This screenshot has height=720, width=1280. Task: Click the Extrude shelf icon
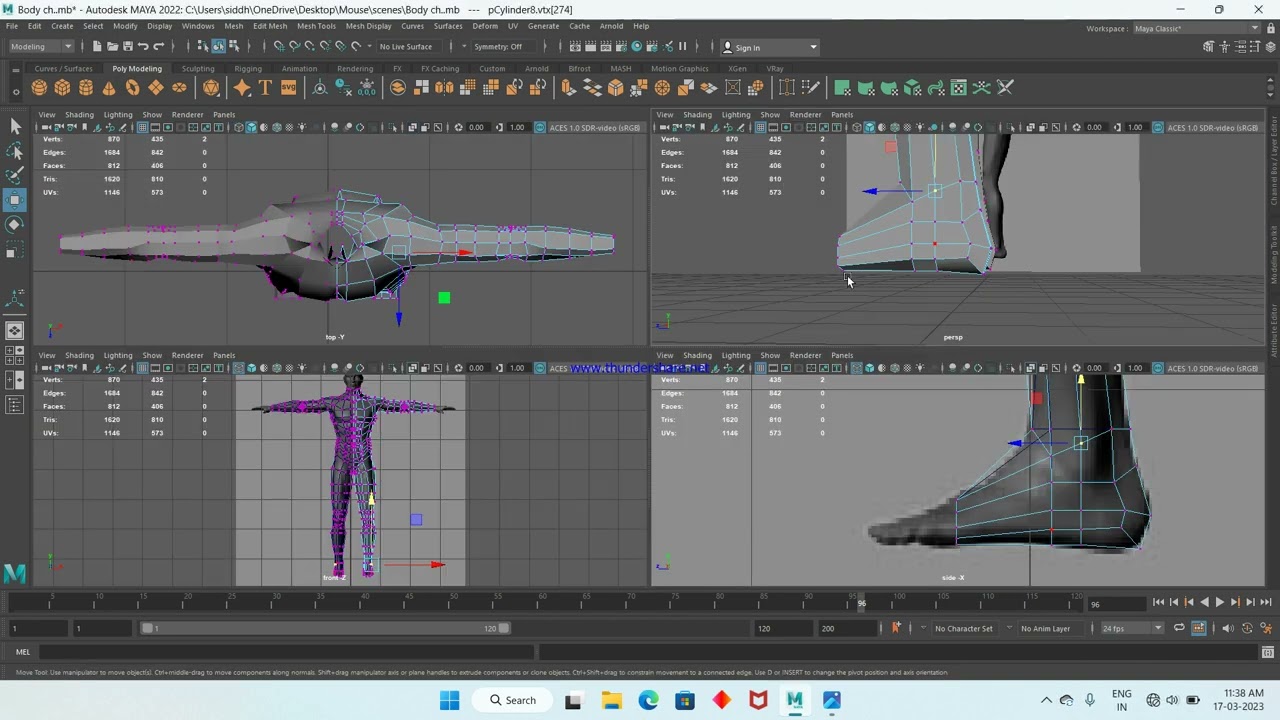point(568,88)
